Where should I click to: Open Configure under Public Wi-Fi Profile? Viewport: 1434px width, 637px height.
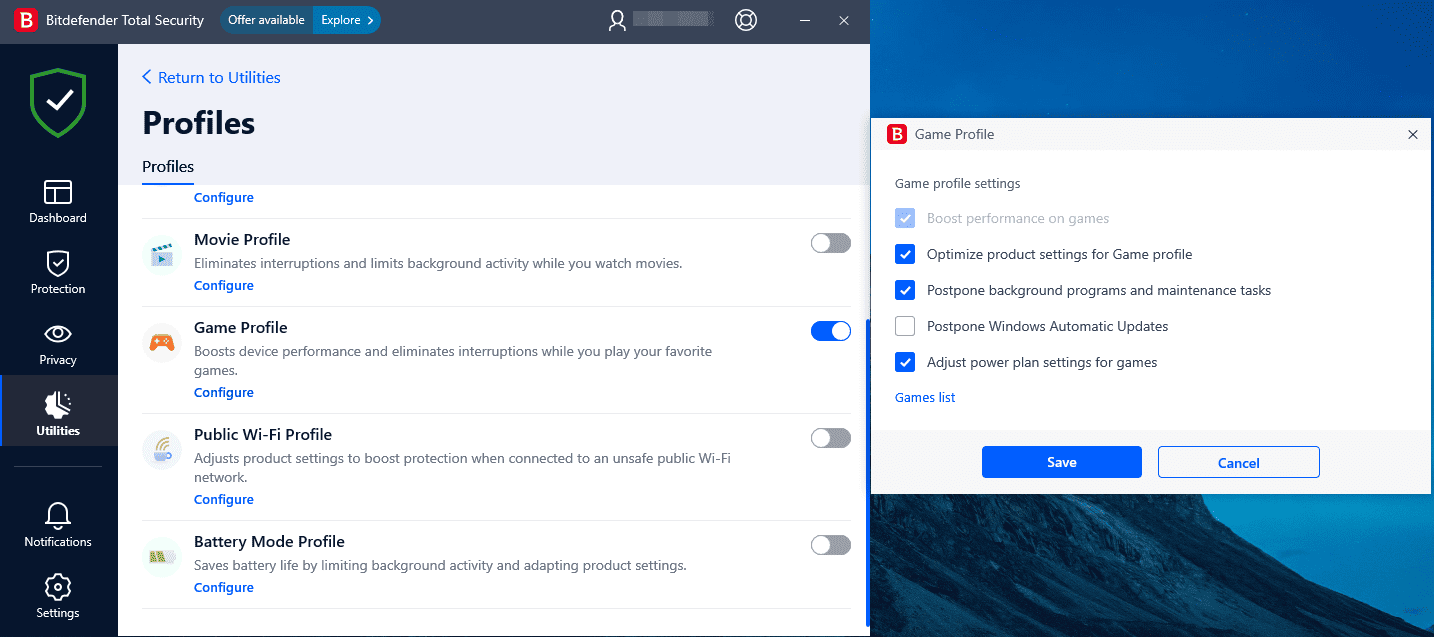224,500
